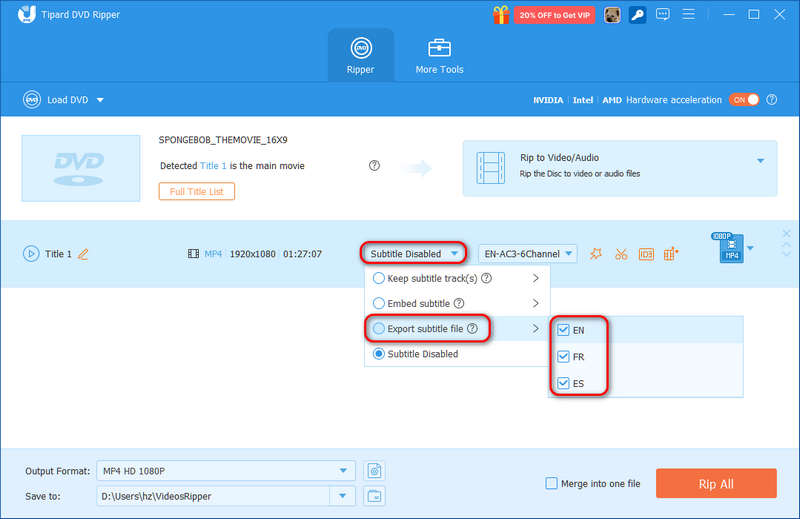Select Embed subtitle radio option
Viewport: 800px width, 519px height.
click(379, 303)
